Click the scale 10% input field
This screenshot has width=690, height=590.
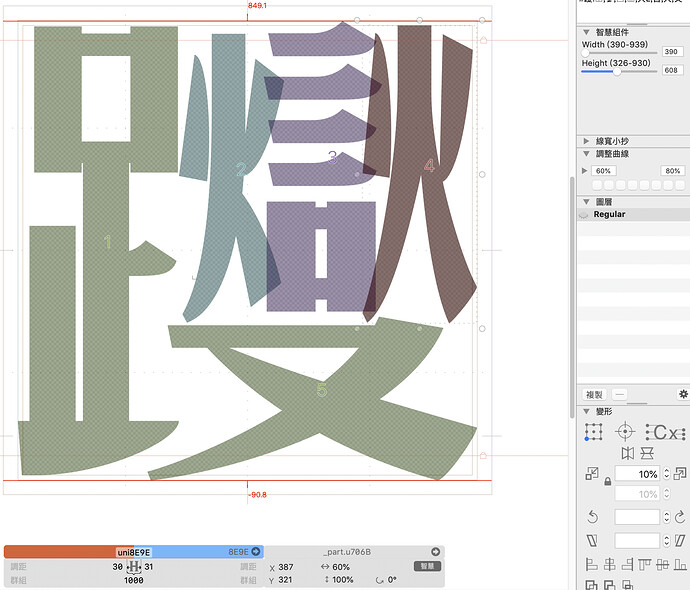[638, 474]
